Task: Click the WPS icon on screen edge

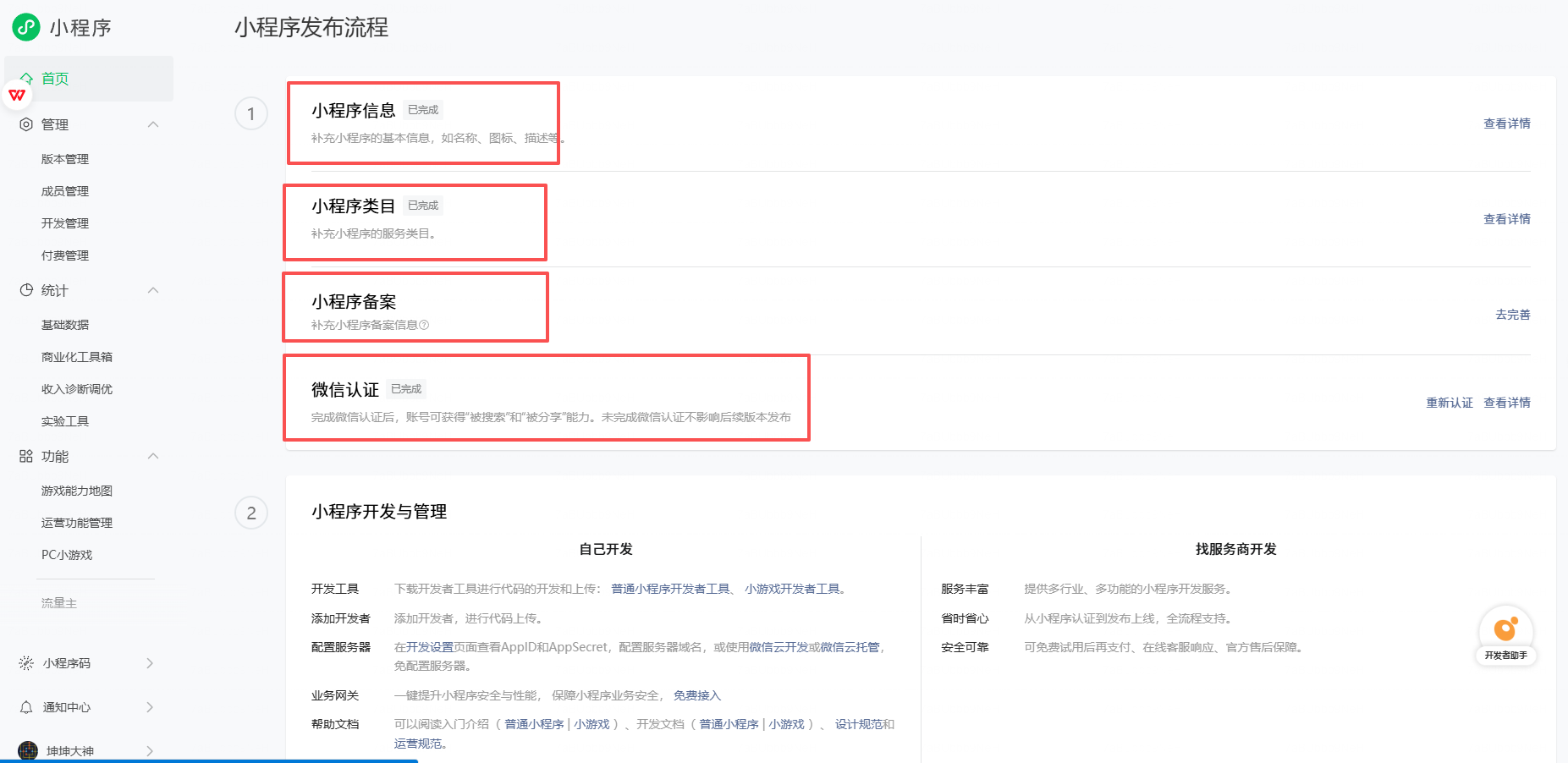Action: (x=17, y=95)
